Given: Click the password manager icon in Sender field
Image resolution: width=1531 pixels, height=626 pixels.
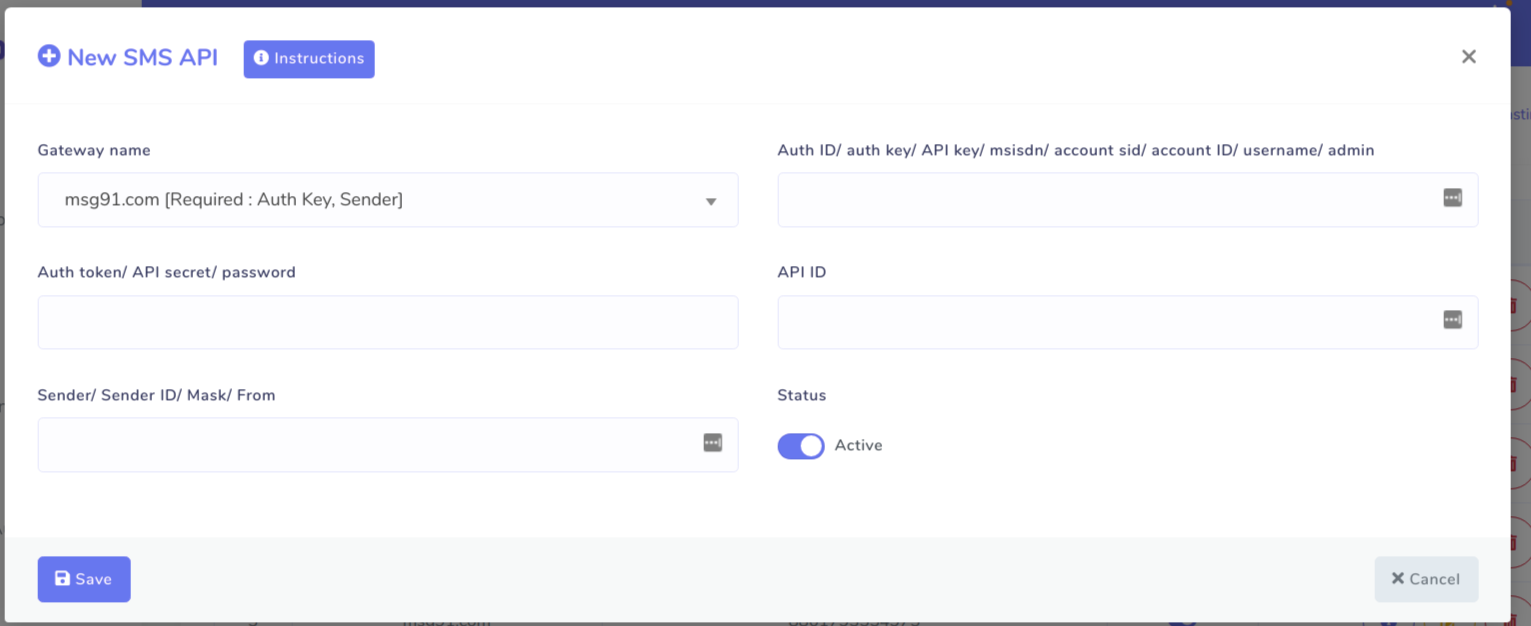Looking at the screenshot, I should click(x=713, y=442).
